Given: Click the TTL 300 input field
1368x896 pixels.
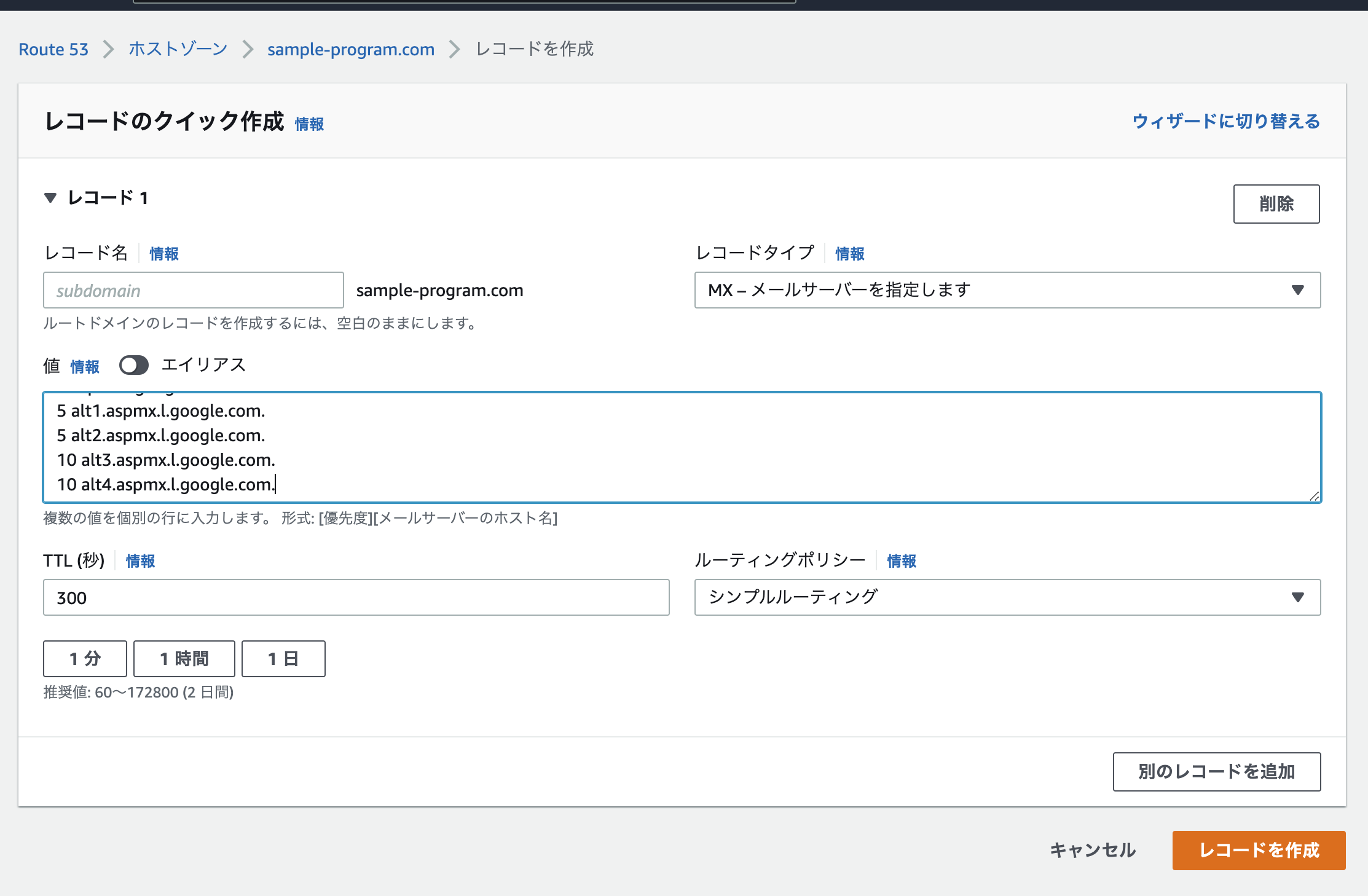Looking at the screenshot, I should click(356, 597).
